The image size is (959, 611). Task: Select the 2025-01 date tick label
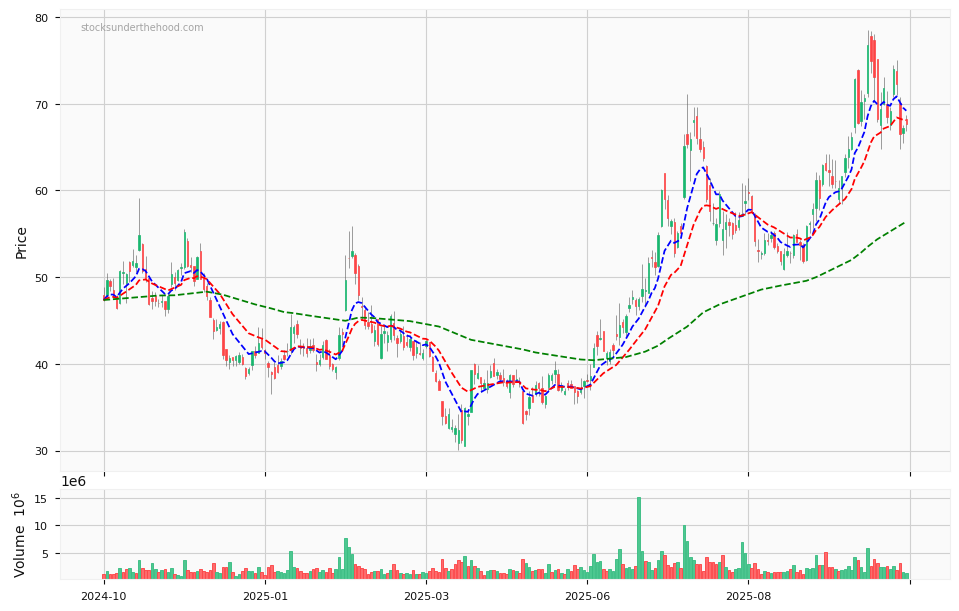coord(265,596)
